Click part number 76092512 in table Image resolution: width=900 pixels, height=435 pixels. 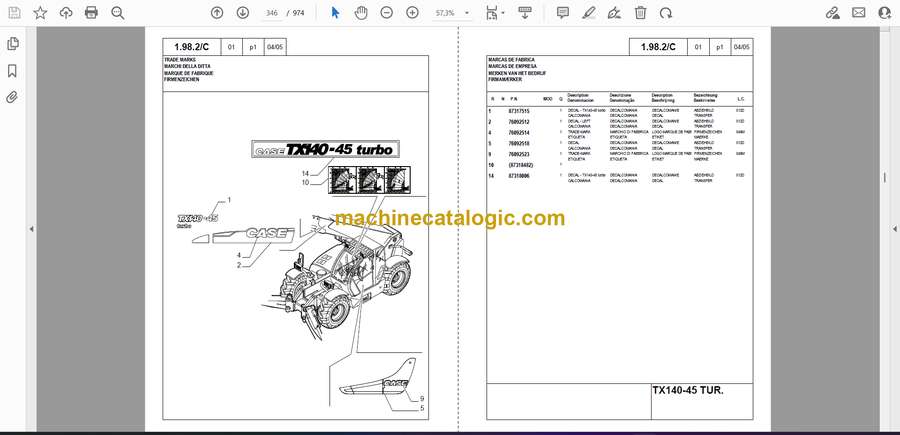pyautogui.click(x=519, y=122)
